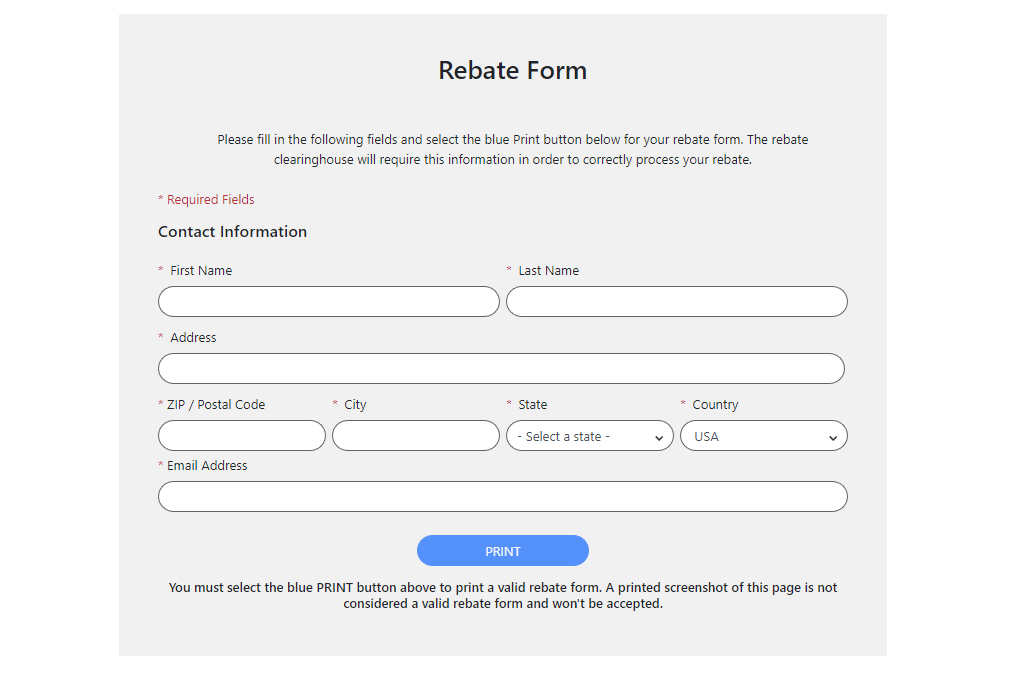Expand the Country dropdown showing USA
This screenshot has width=1010, height=677.
point(763,436)
